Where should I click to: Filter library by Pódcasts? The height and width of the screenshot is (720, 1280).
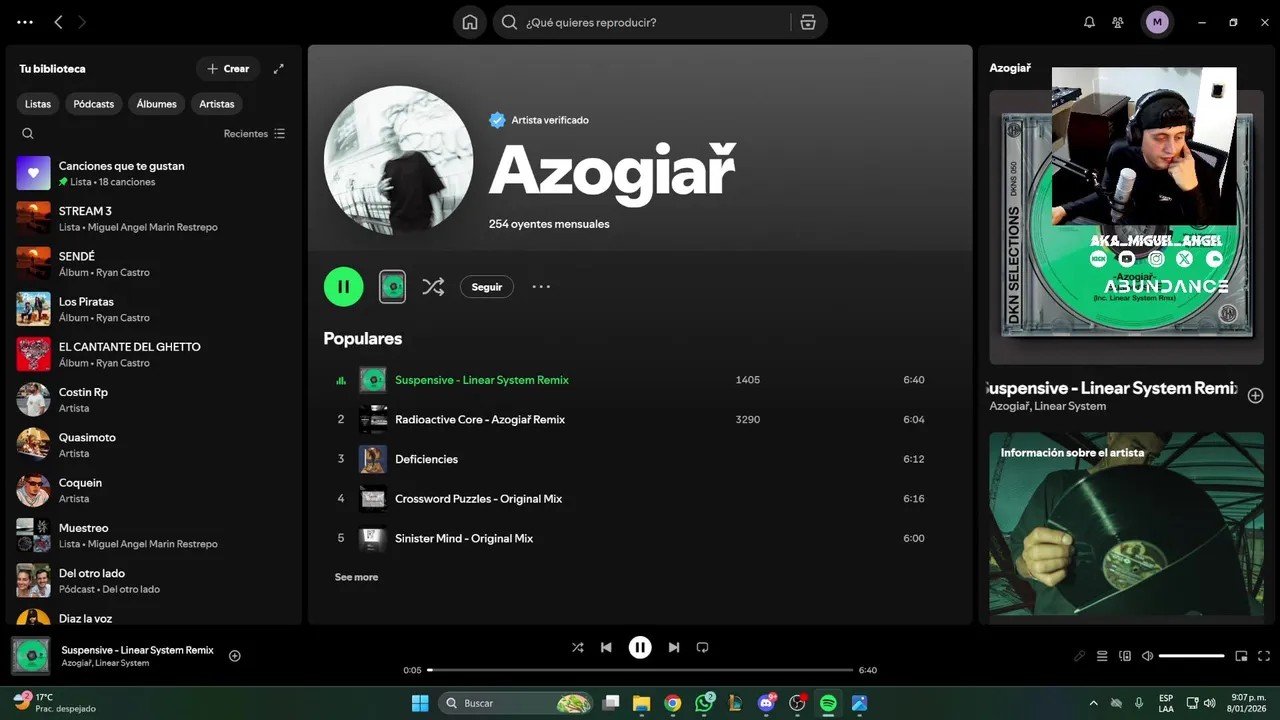(93, 104)
